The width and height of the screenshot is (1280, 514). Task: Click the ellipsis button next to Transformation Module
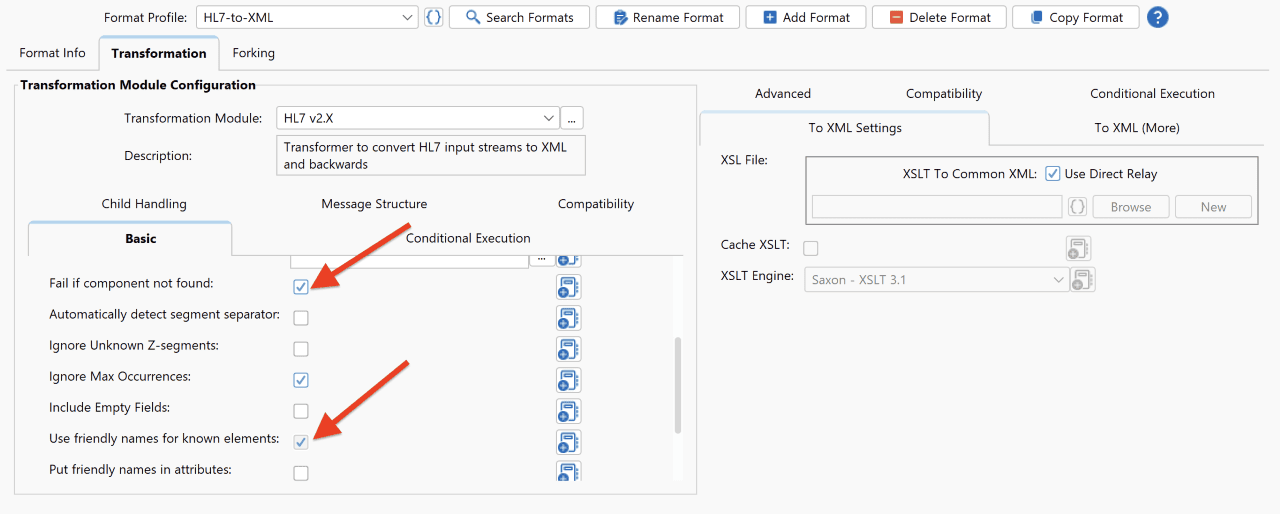tap(572, 118)
